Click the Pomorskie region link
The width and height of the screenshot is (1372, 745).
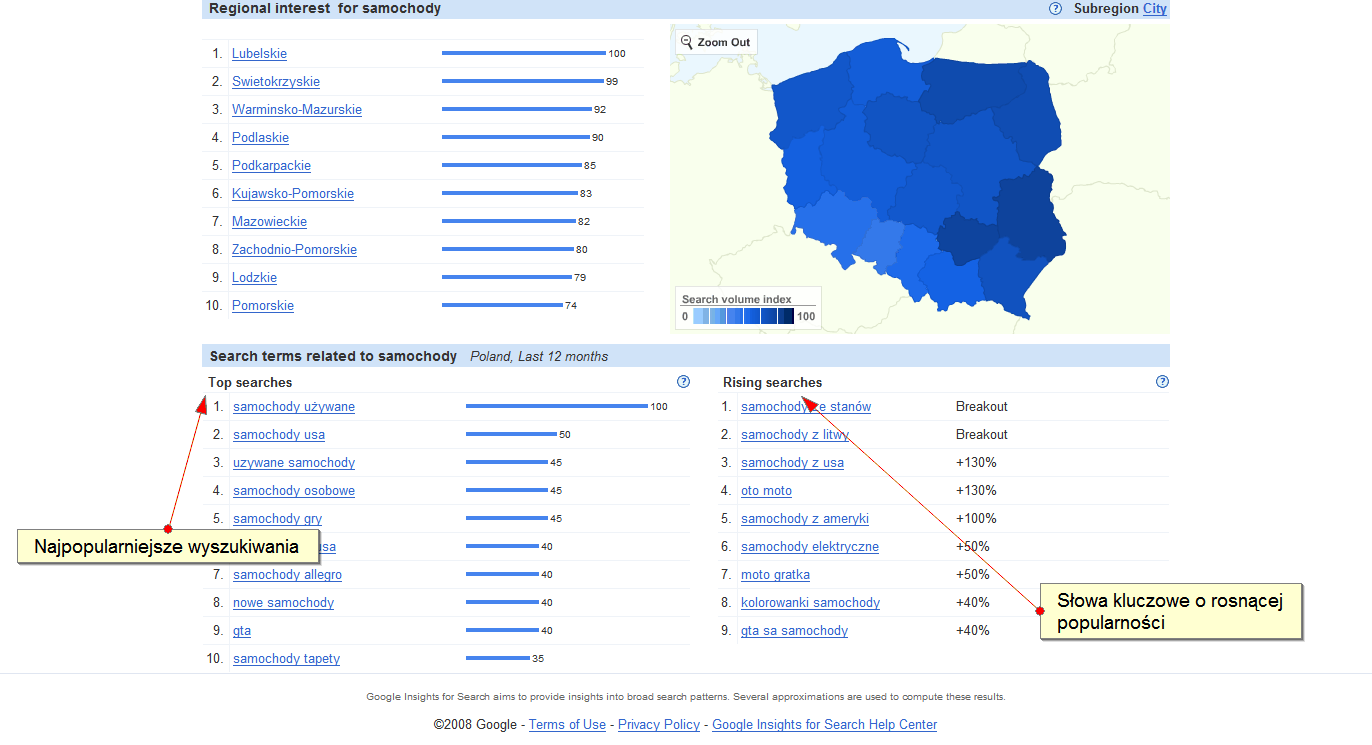[262, 306]
